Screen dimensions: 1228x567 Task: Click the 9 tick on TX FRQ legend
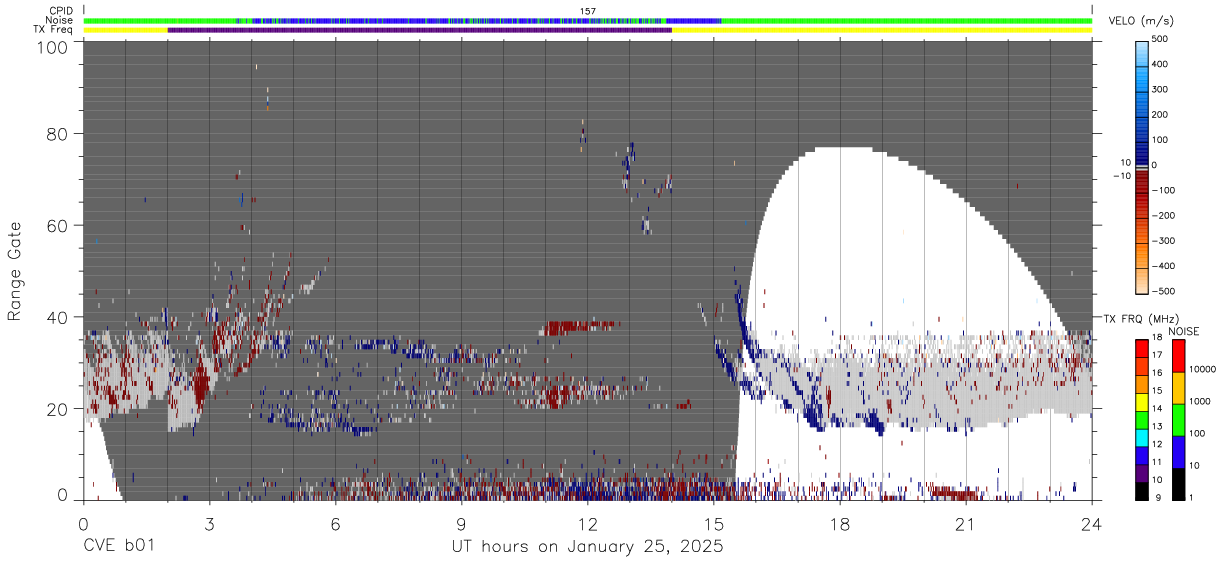point(1160,497)
